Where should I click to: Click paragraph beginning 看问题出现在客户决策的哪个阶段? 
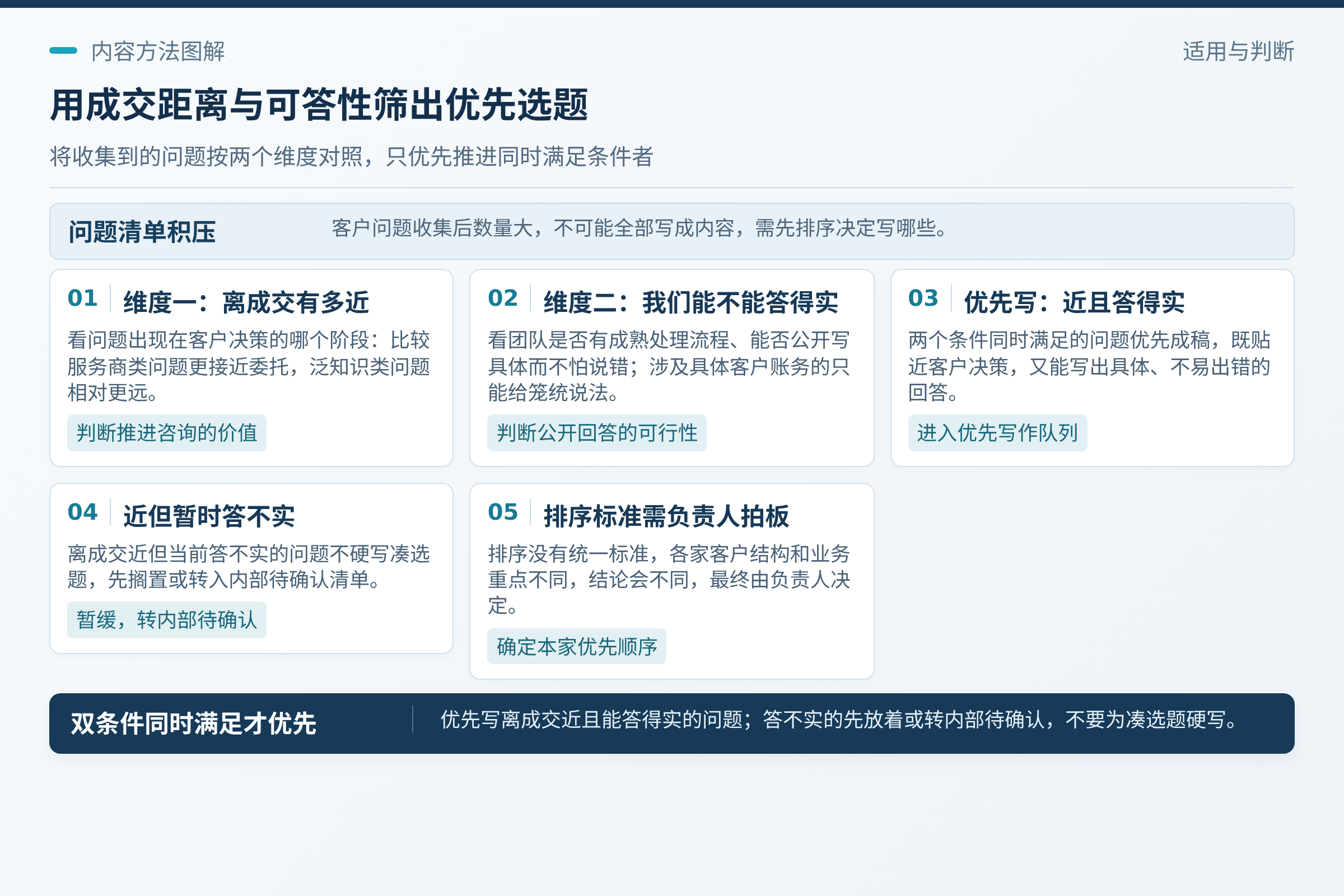point(249,366)
